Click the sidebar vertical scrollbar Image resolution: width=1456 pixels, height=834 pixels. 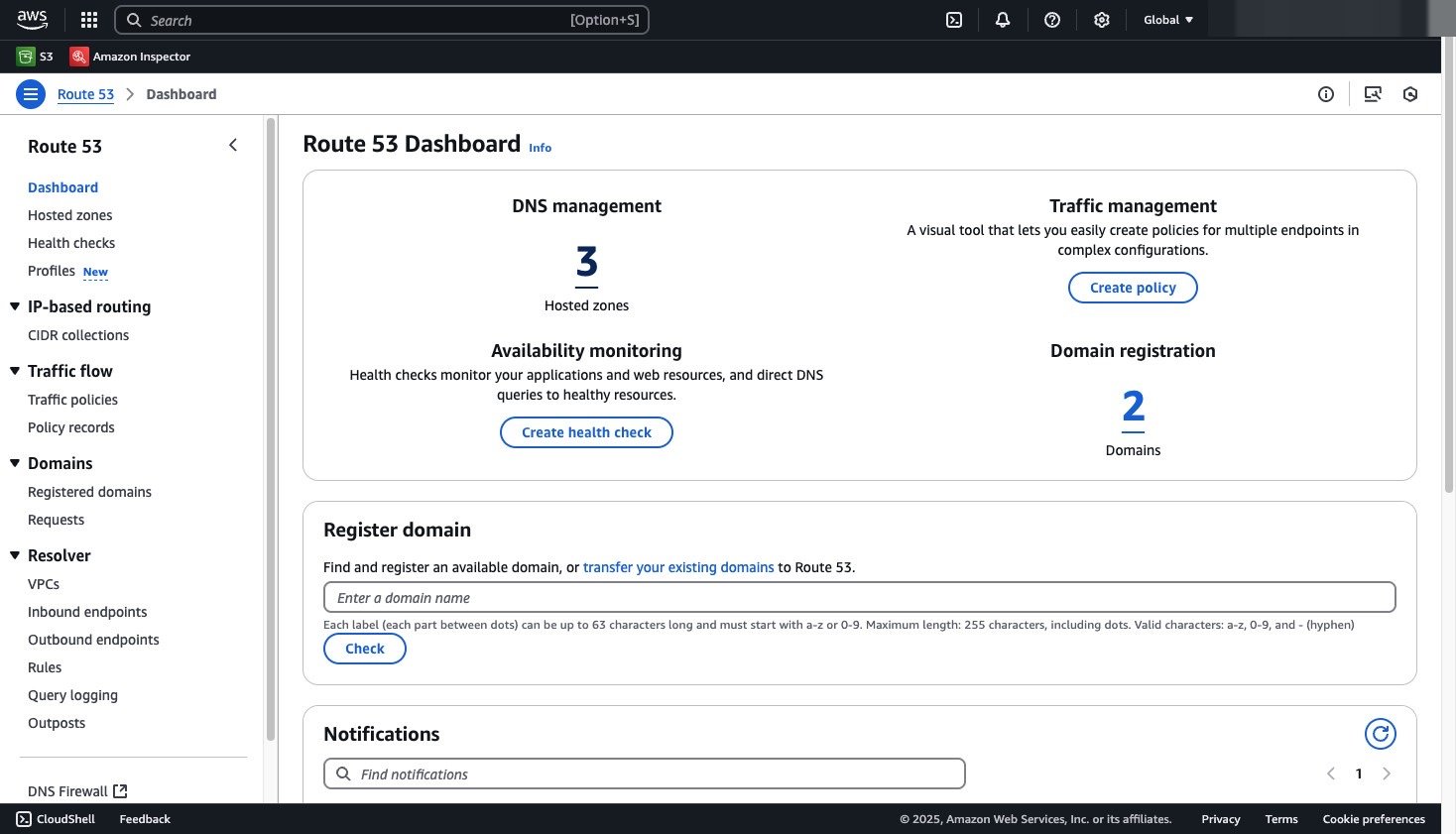pyautogui.click(x=270, y=428)
